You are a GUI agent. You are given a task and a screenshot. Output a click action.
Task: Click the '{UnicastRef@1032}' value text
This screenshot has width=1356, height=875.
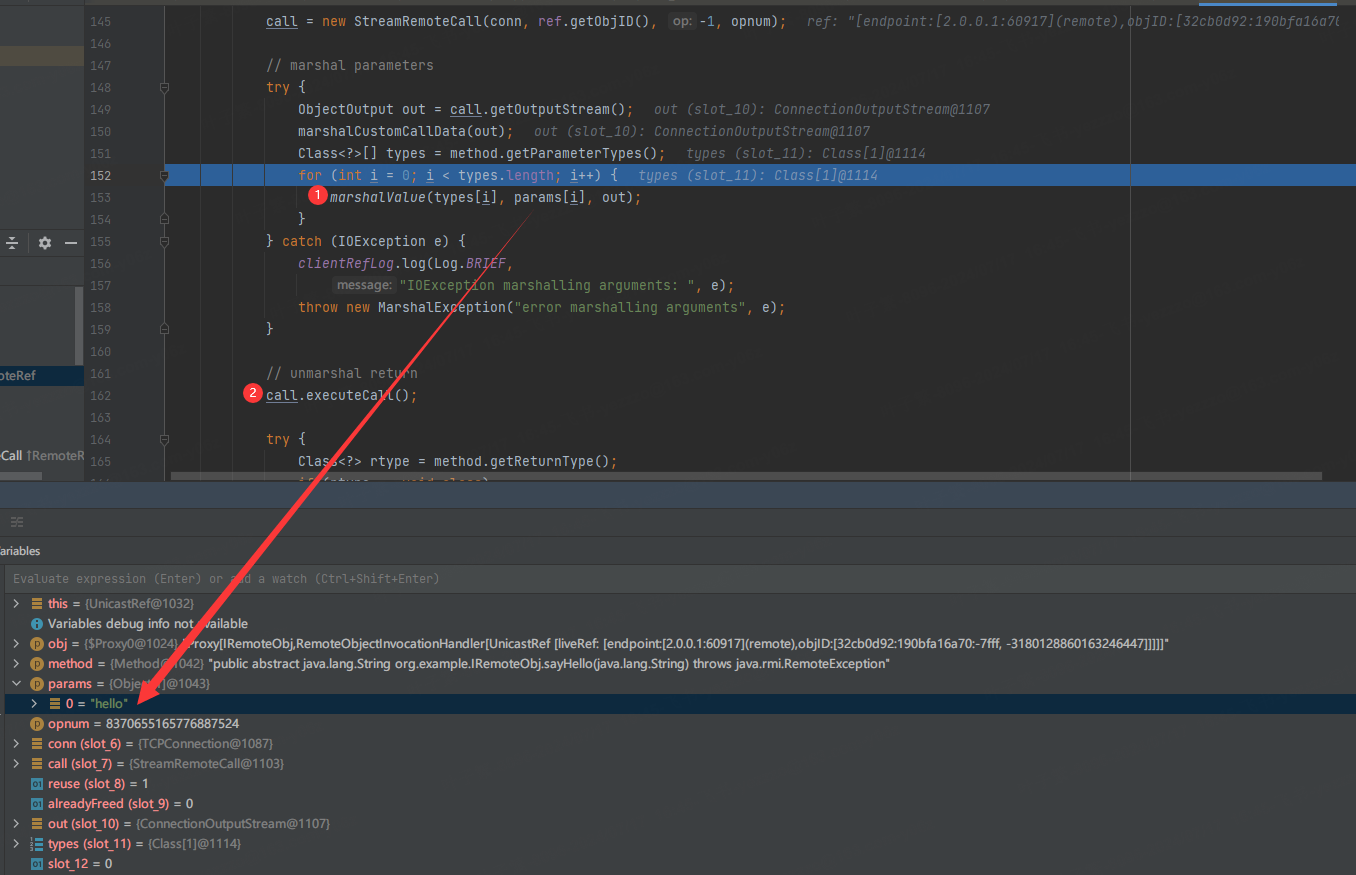(139, 604)
